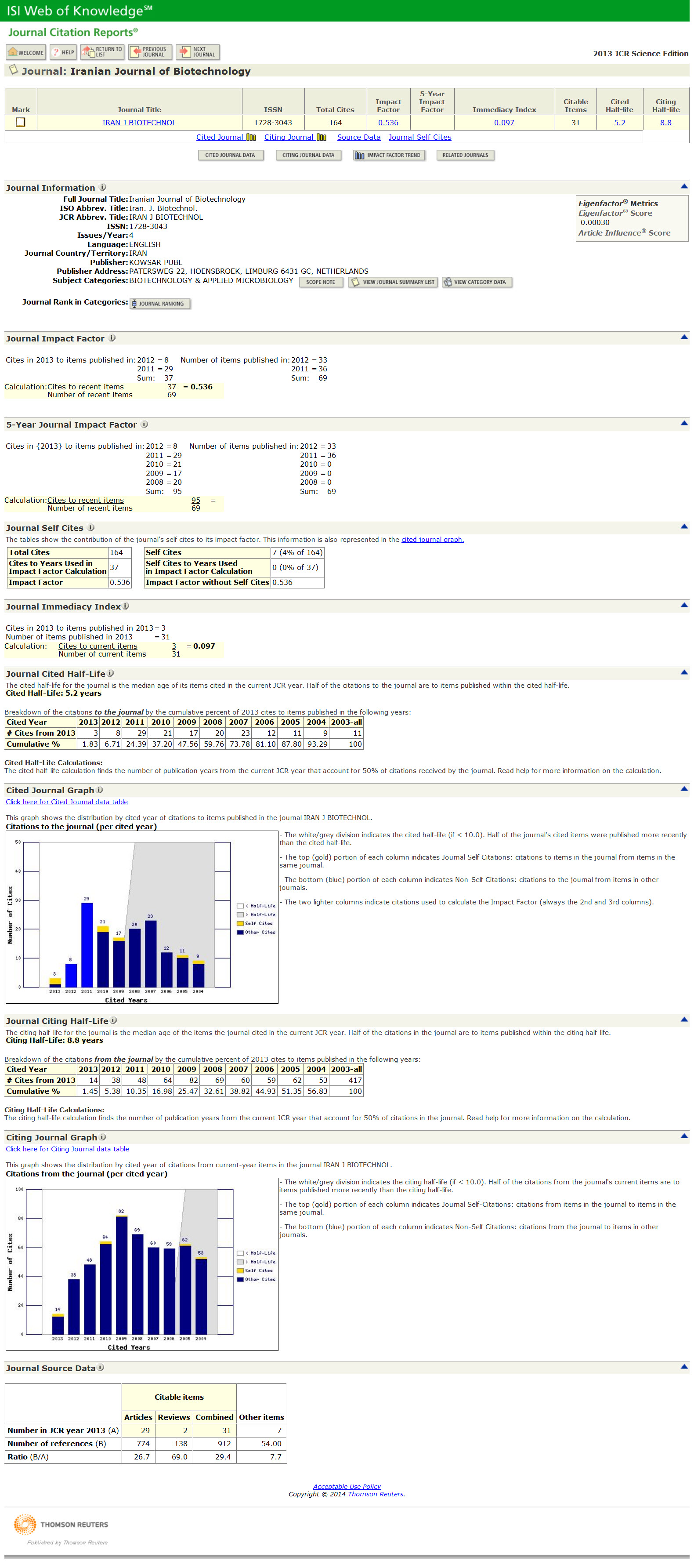694x1568 pixels.
Task: Mark the IRAN J BIOTECHNOL checkbox
Action: click(x=21, y=122)
